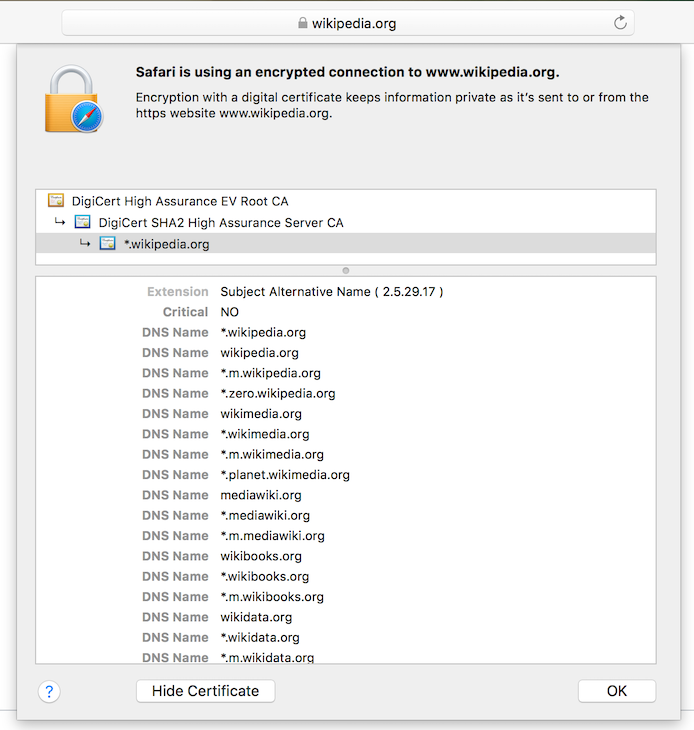Click the pane splitter handle dot
This screenshot has height=730, width=694.
pos(346,270)
